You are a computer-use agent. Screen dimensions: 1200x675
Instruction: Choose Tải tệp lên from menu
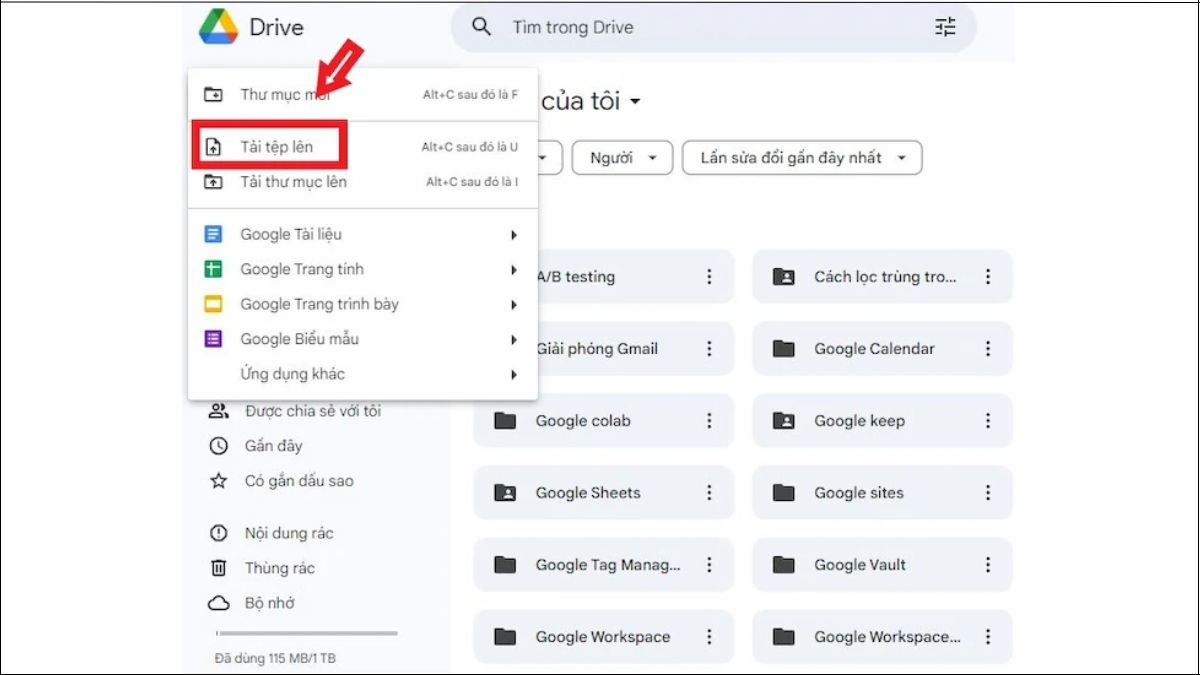[x=363, y=147]
